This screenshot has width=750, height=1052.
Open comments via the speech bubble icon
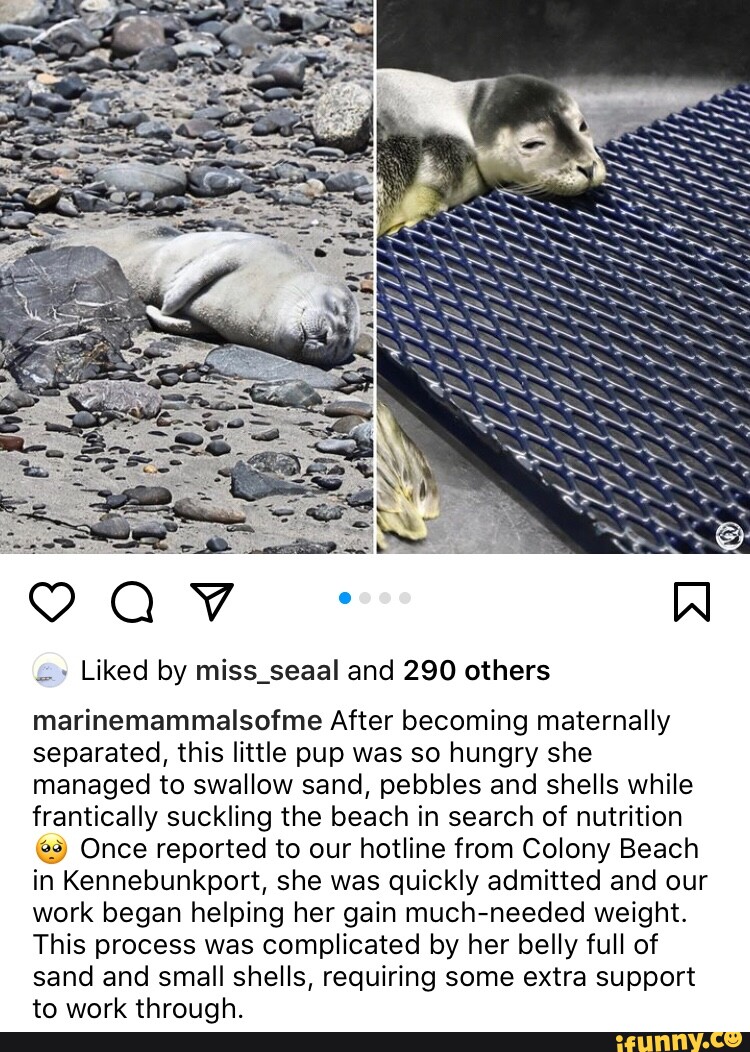(x=132, y=602)
